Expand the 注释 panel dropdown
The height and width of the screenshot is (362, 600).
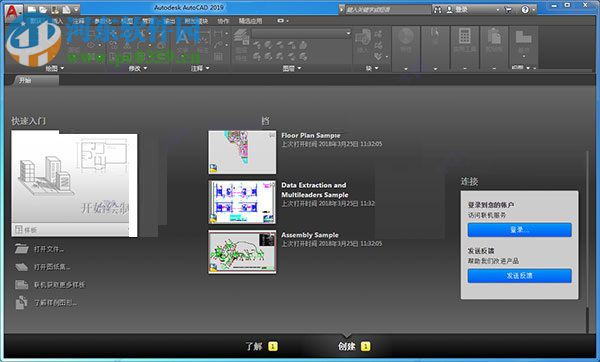click(200, 68)
